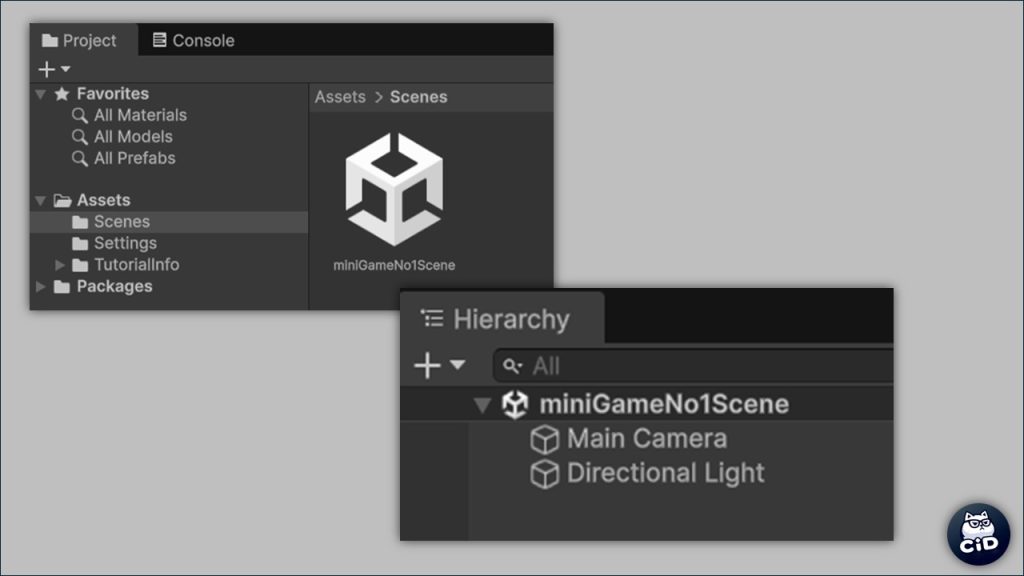1024x576 pixels.
Task: Click the Scenes folder icon
Action: (80, 222)
